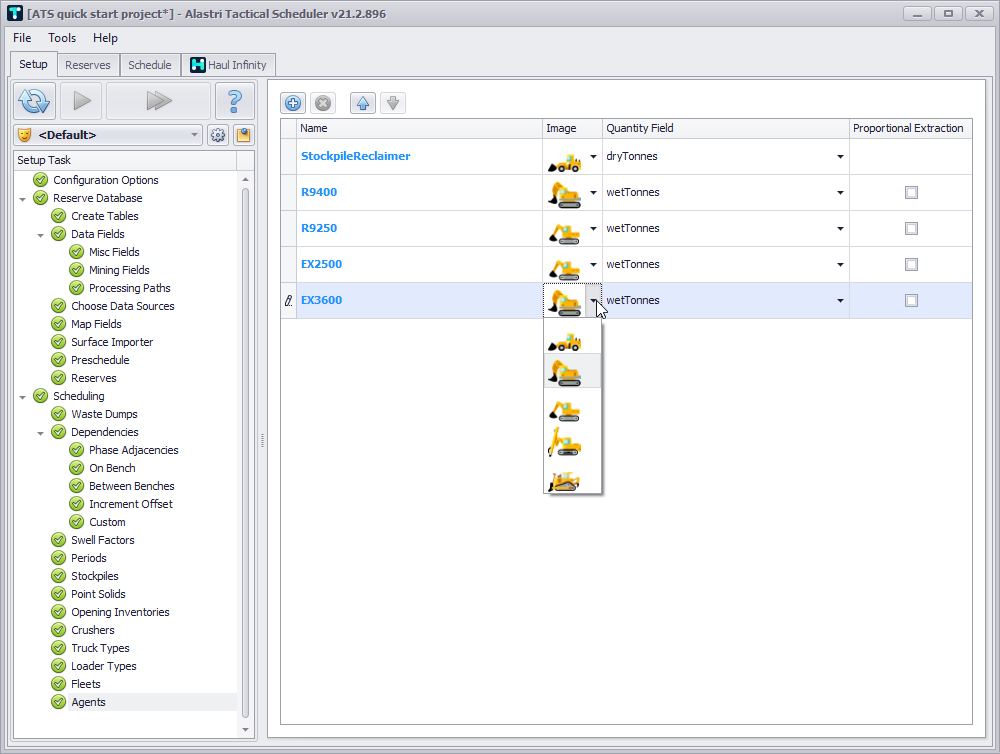1000x754 pixels.
Task: Enable Proportional Extraction for R9400
Action: point(911,193)
